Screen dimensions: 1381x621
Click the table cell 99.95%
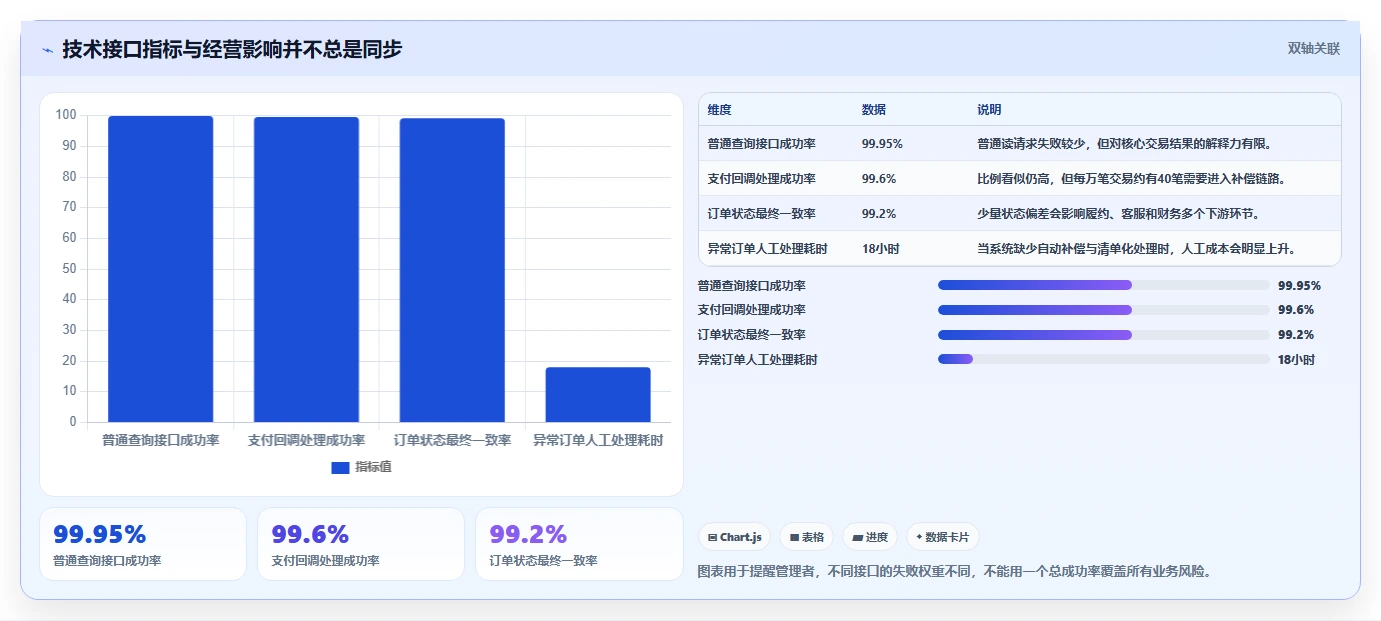tap(882, 144)
